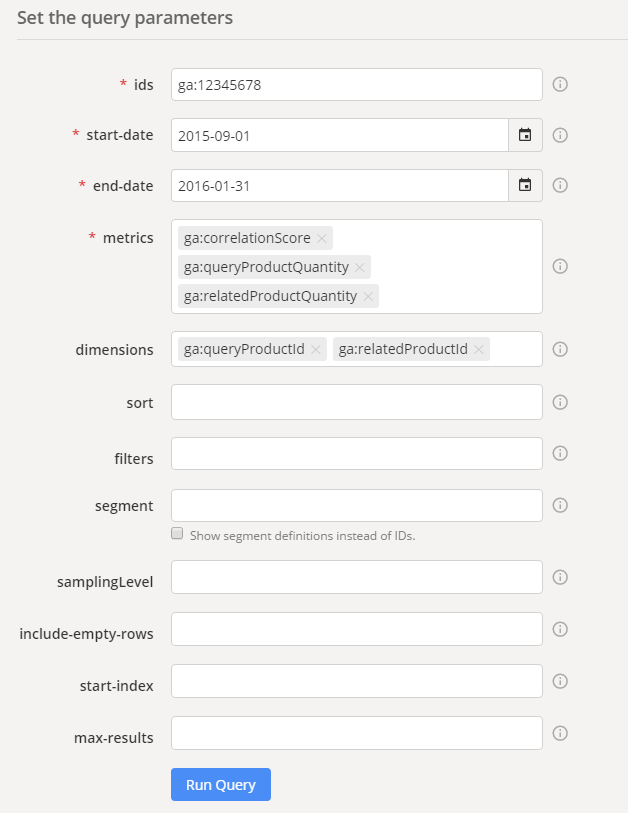Open the samplingLevel field
Image resolution: width=628 pixels, height=813 pixels.
tap(357, 577)
